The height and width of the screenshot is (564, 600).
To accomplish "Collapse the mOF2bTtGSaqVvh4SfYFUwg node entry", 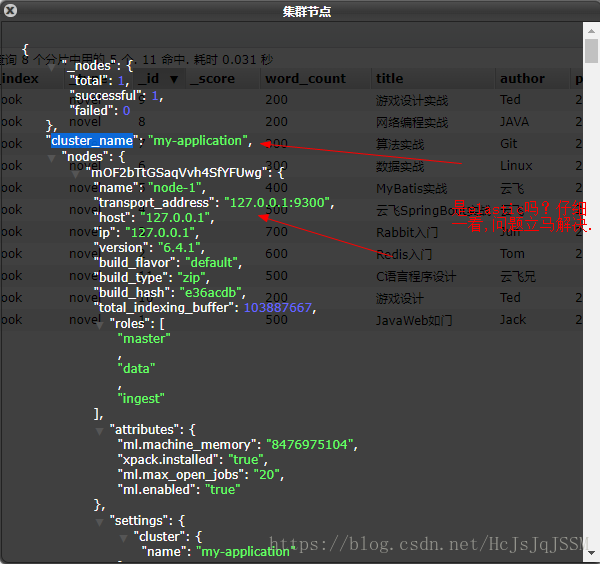I will coord(75,174).
